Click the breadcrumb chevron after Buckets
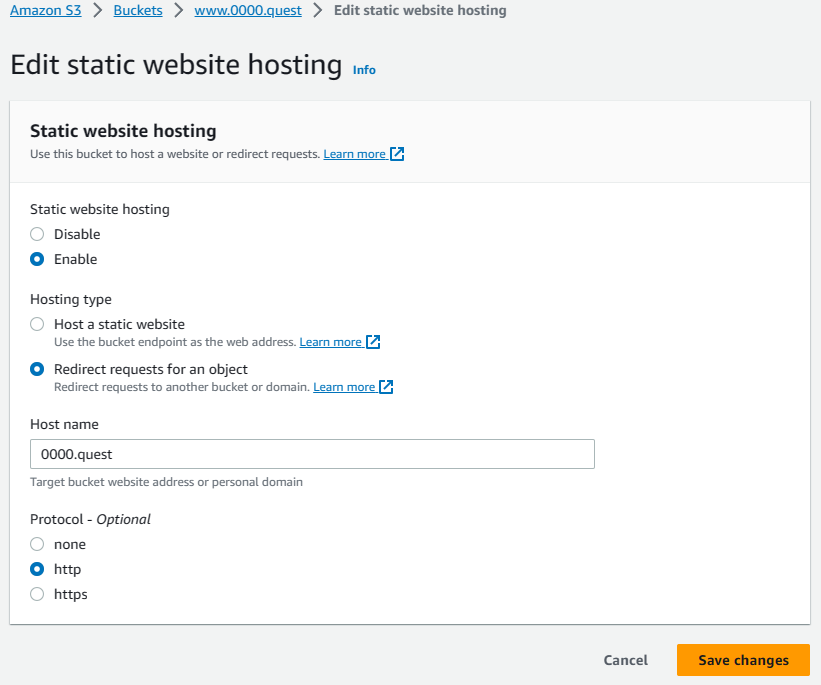821x685 pixels. click(181, 10)
